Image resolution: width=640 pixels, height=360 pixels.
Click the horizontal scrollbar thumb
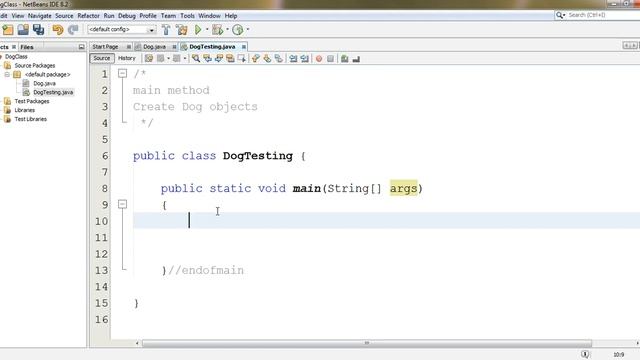click(x=367, y=343)
